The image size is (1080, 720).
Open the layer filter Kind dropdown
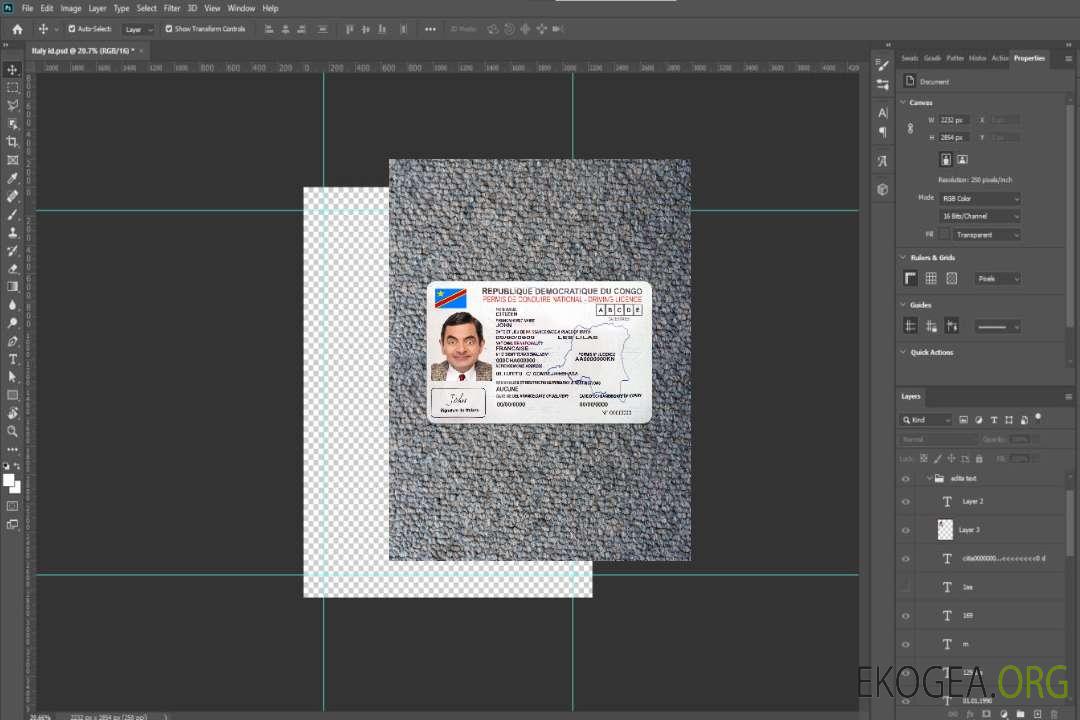pos(926,420)
